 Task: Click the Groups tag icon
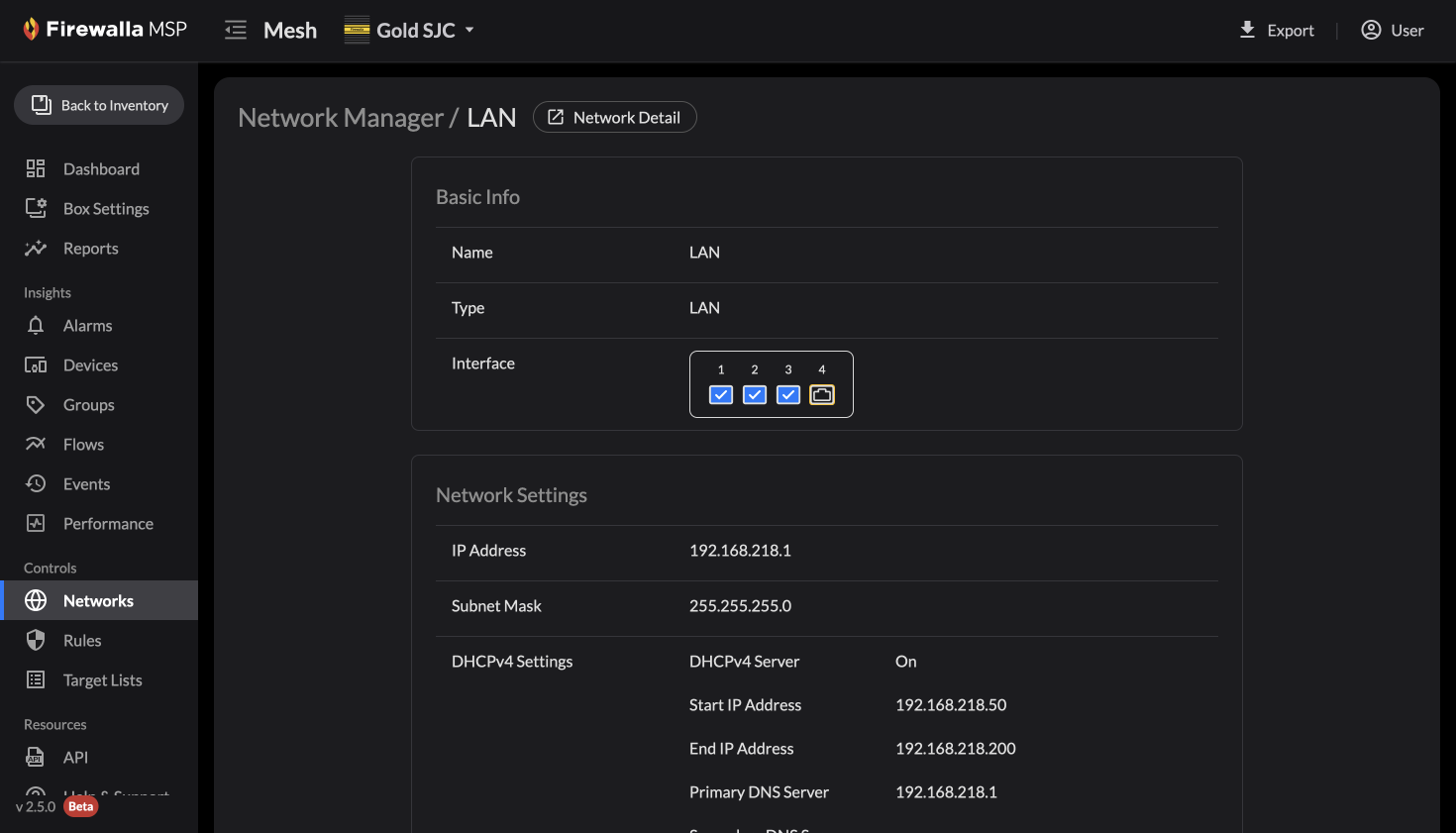[36, 404]
